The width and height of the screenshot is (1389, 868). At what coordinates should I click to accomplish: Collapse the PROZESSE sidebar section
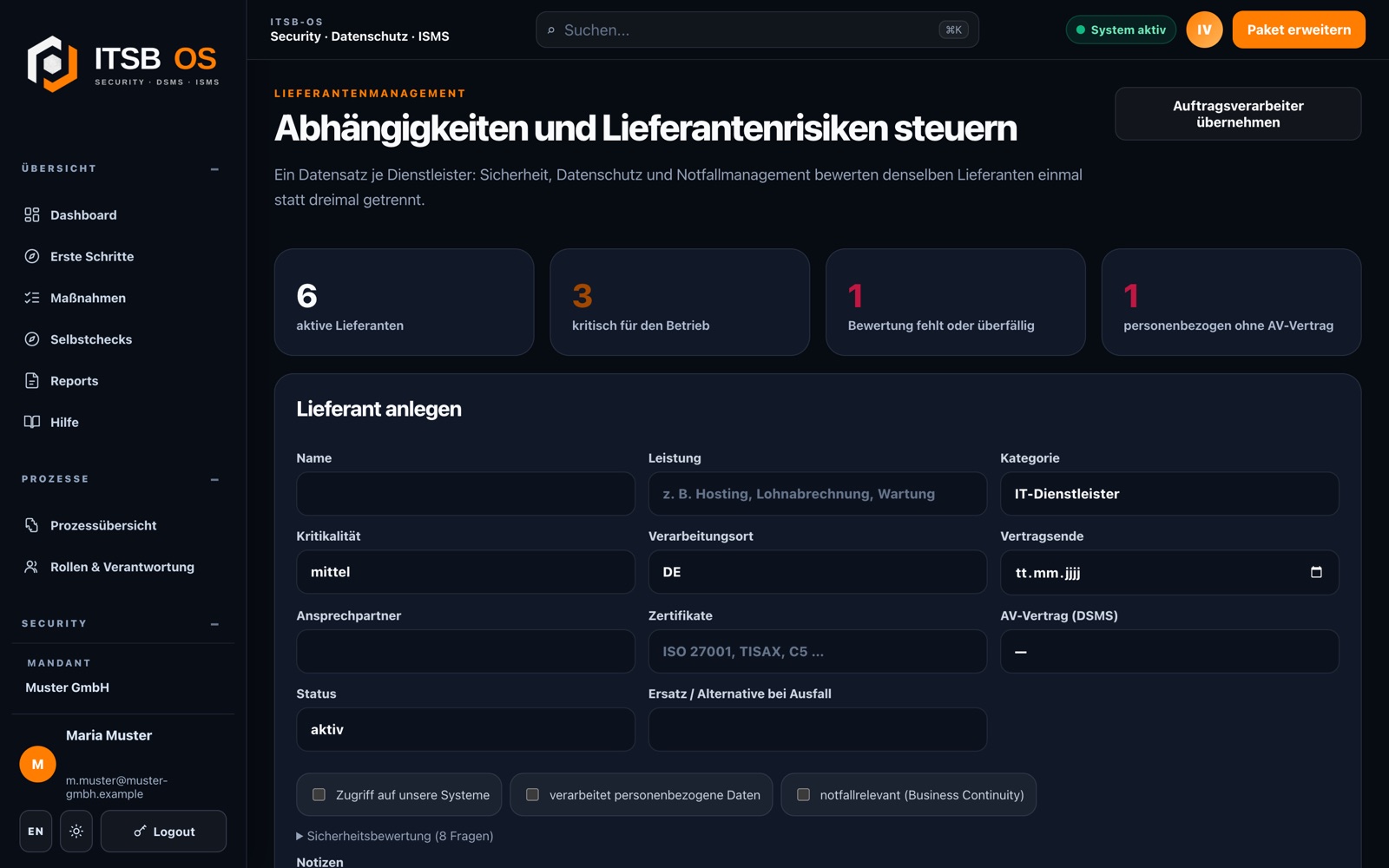click(x=214, y=480)
